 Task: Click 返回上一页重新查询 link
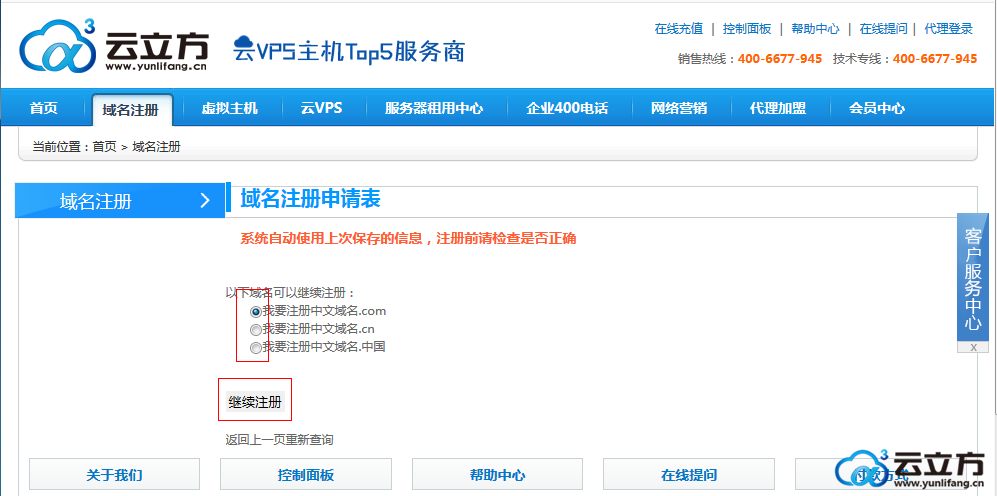click(279, 440)
